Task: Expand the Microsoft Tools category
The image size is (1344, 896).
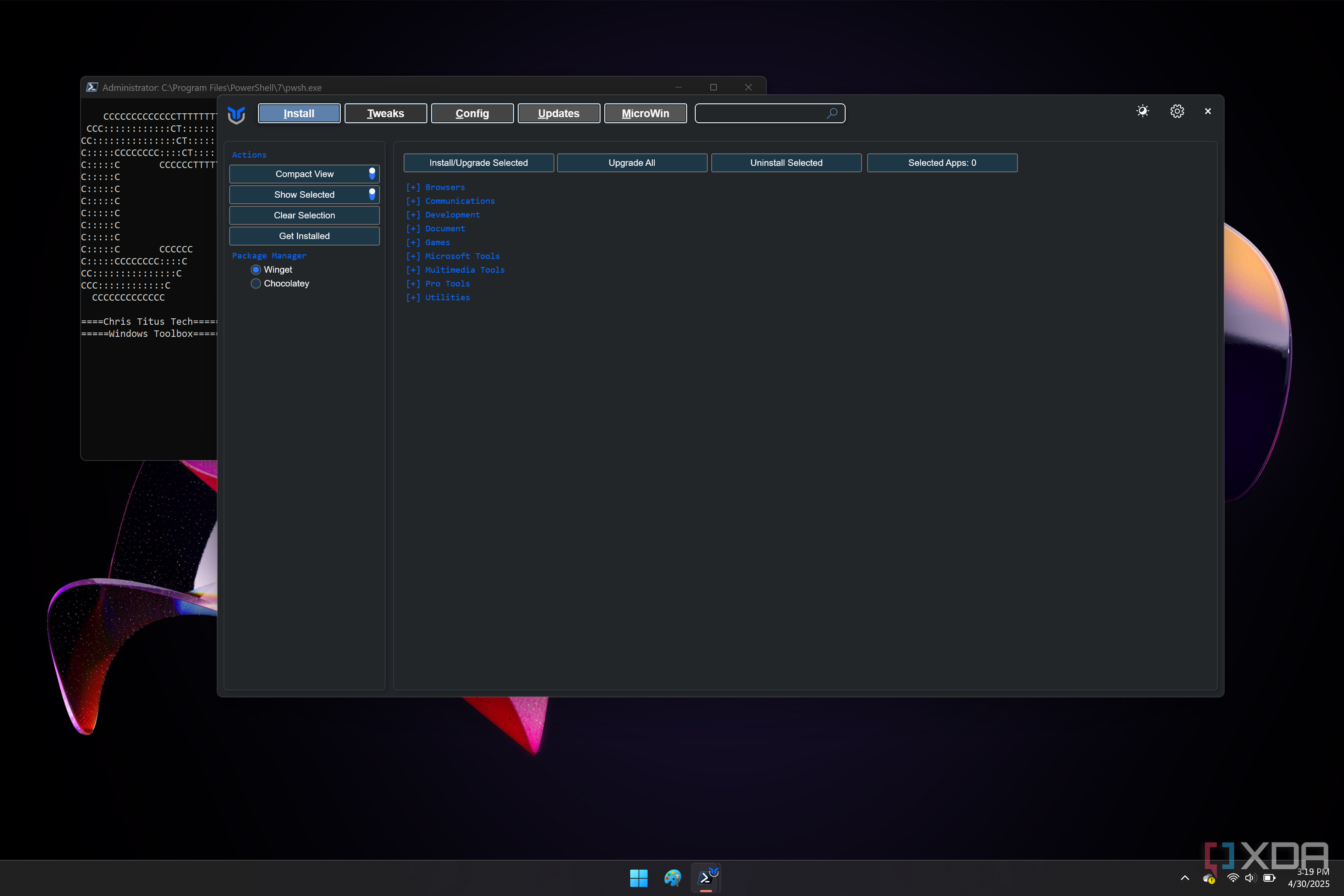Action: coord(453,256)
